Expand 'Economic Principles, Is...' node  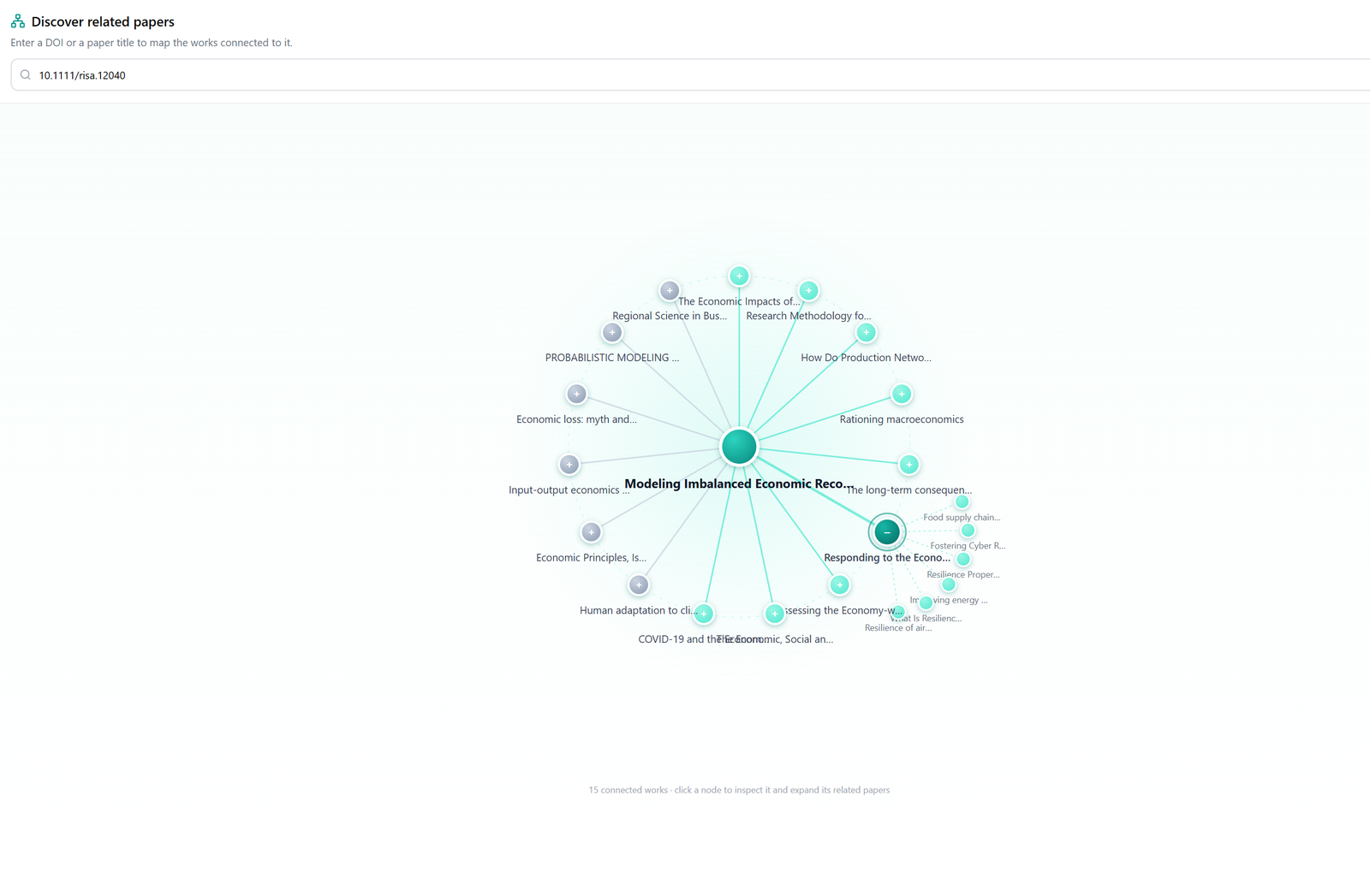click(x=591, y=532)
